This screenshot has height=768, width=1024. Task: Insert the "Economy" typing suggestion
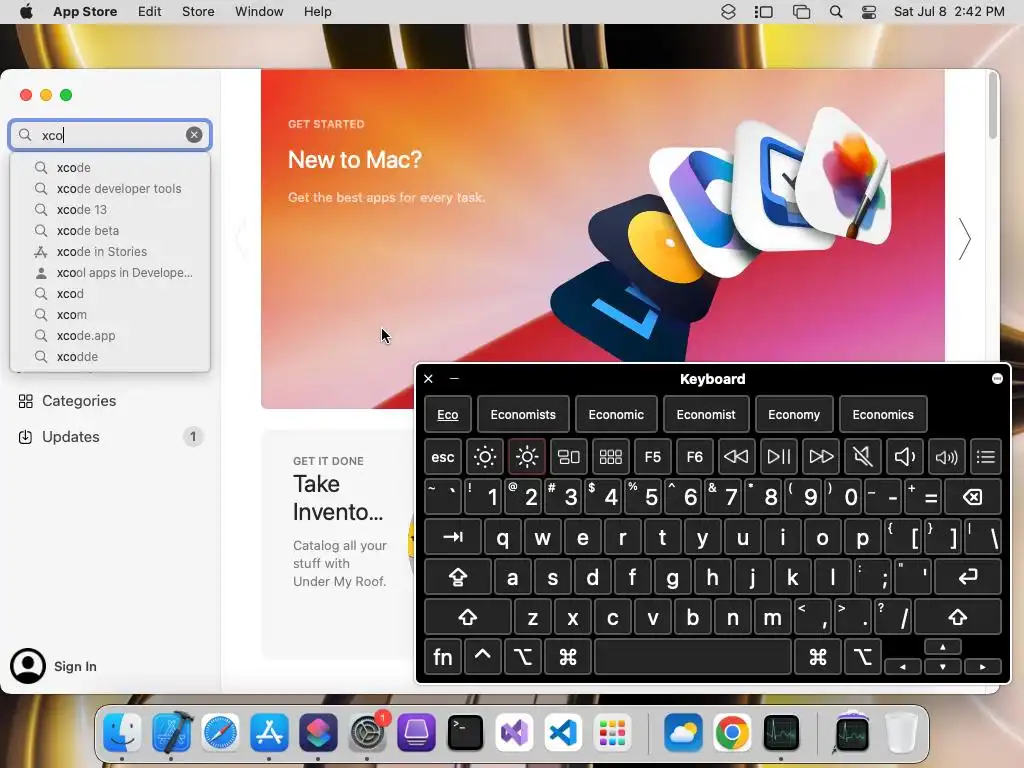pos(793,415)
